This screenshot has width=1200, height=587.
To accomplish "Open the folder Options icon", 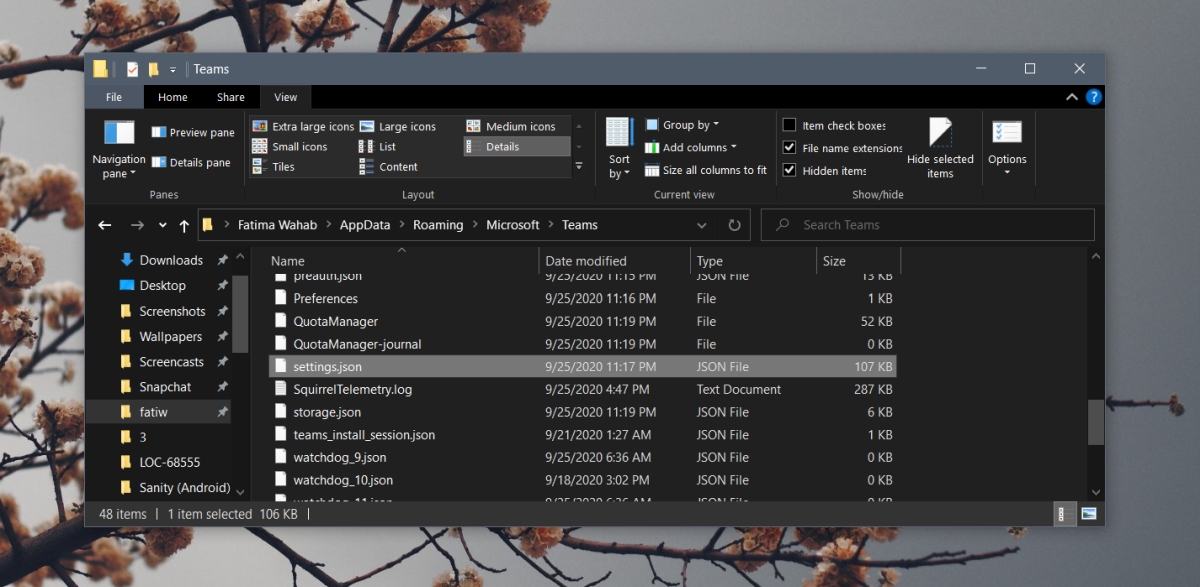I will 1006,133.
